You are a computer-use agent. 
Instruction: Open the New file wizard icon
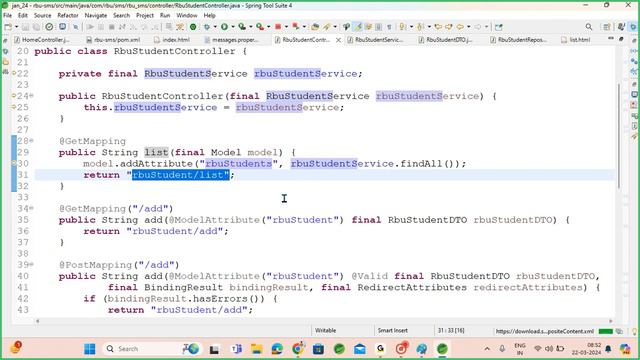pyautogui.click(x=8, y=27)
